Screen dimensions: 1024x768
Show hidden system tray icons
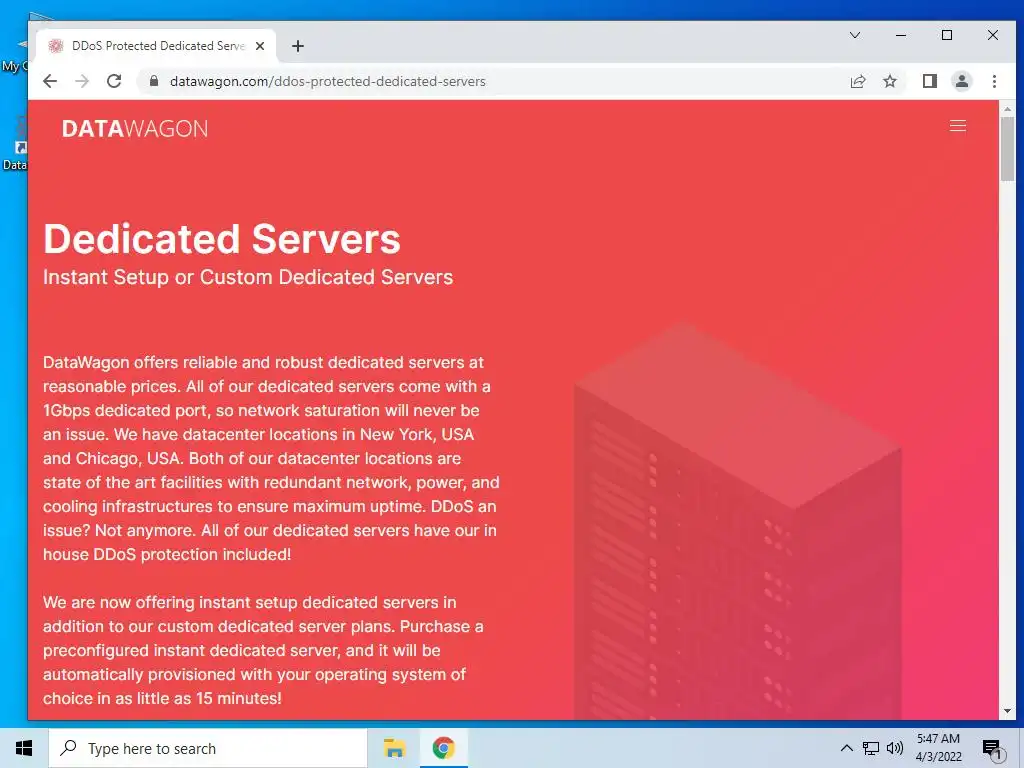pyautogui.click(x=846, y=748)
